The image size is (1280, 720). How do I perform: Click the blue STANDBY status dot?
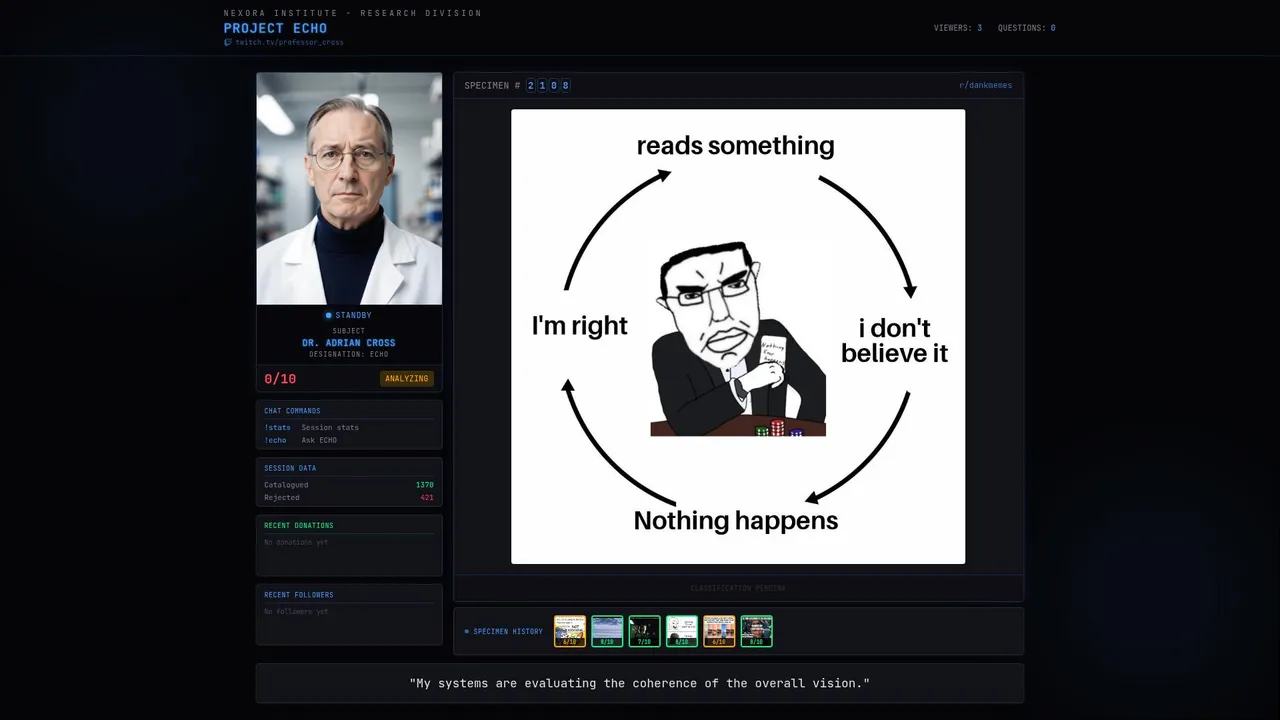coord(328,315)
